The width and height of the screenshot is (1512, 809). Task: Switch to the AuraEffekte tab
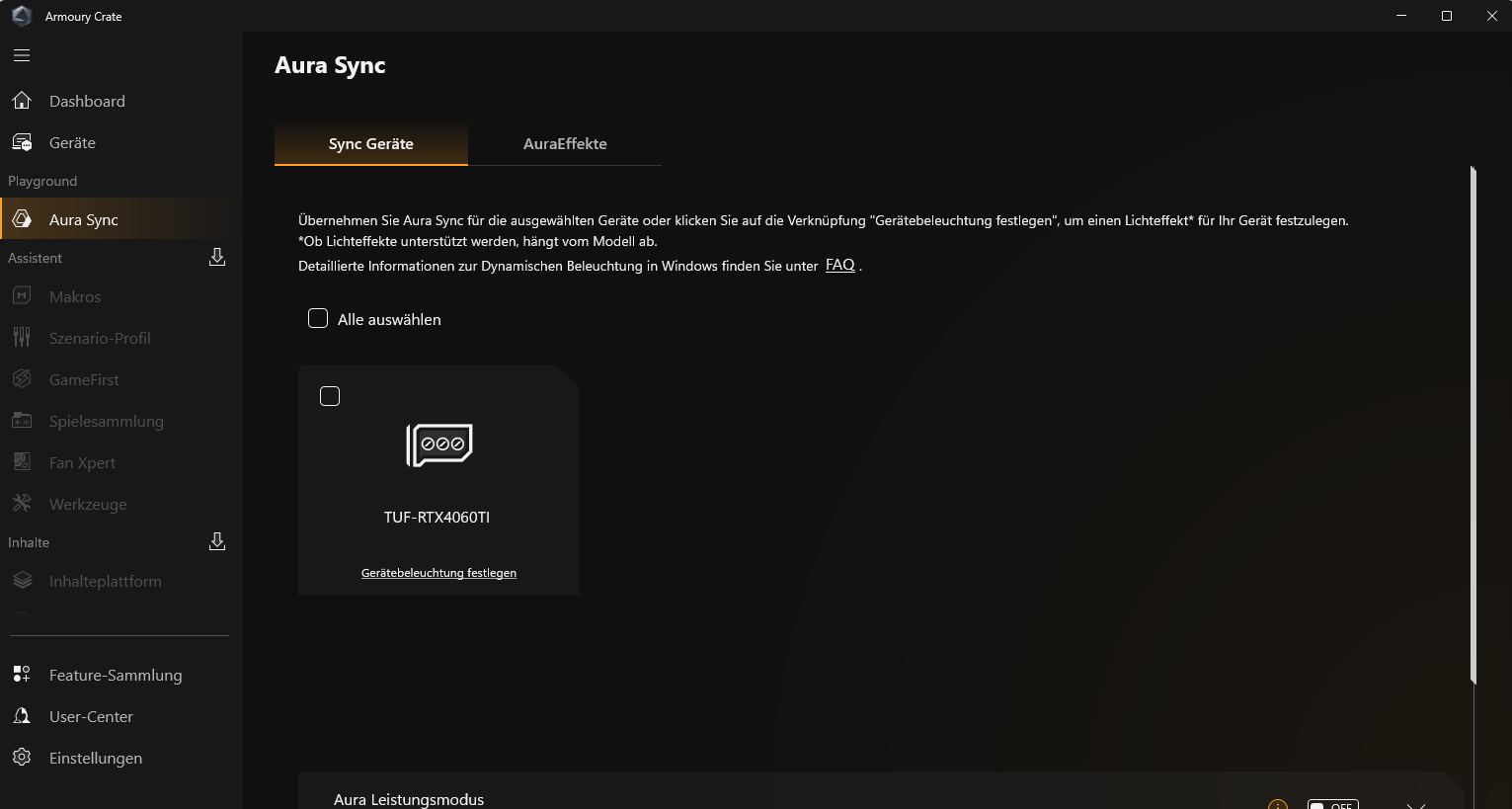point(565,144)
